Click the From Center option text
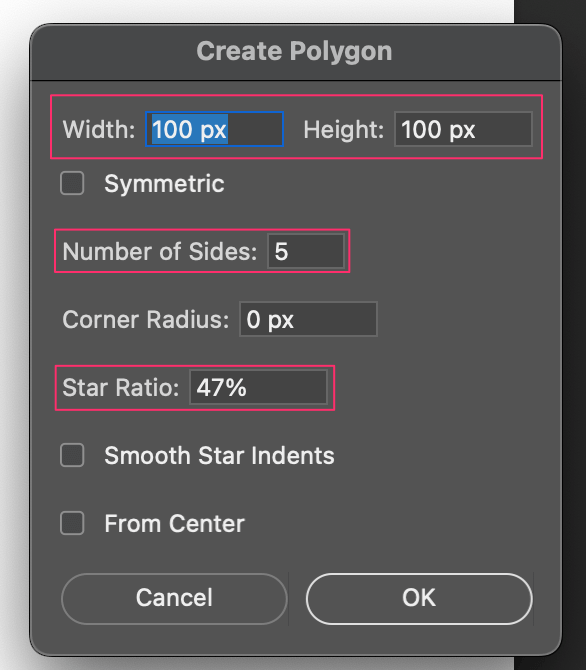 (x=174, y=523)
